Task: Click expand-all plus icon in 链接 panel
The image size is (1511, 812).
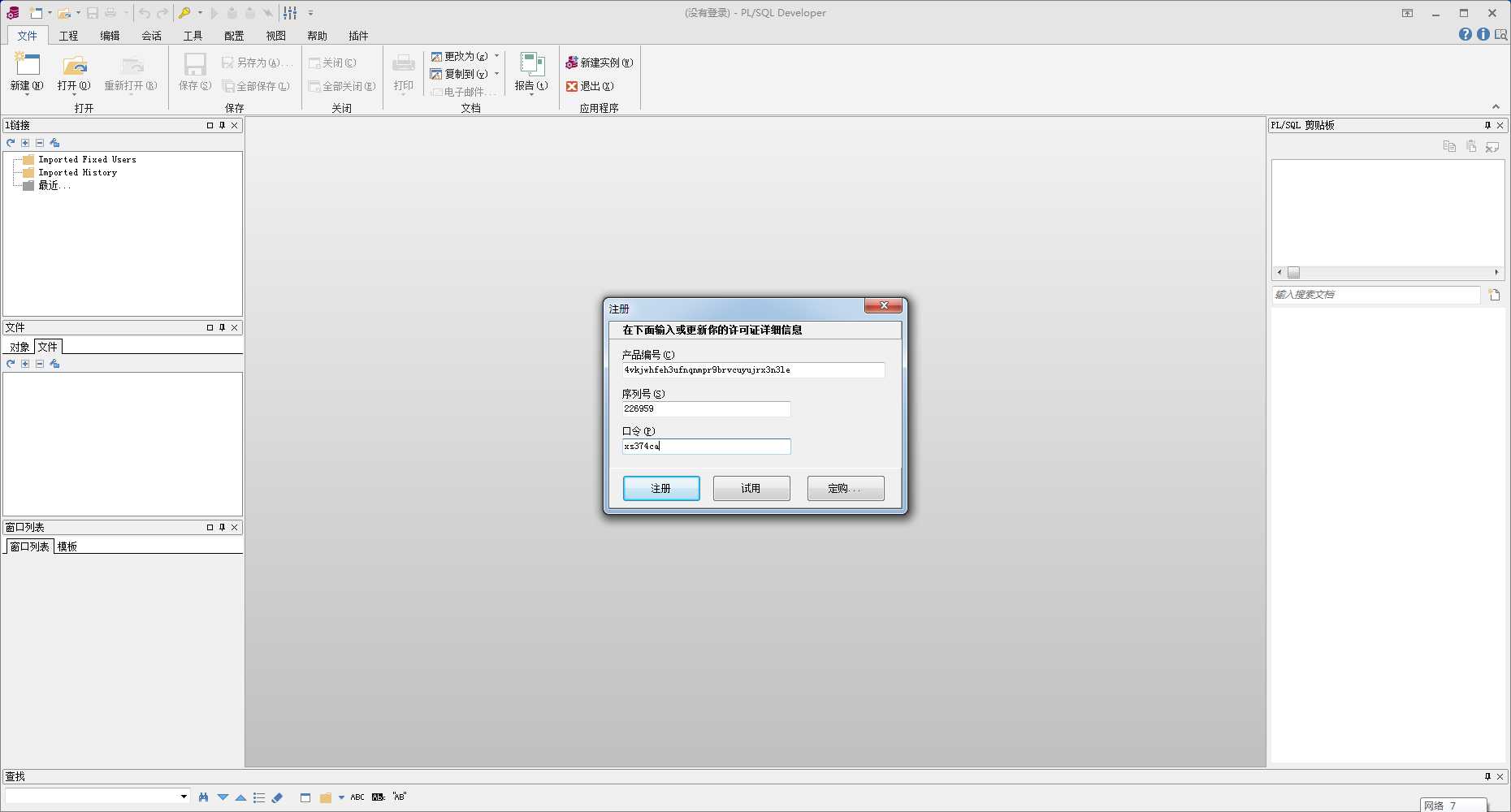Action: [25, 143]
